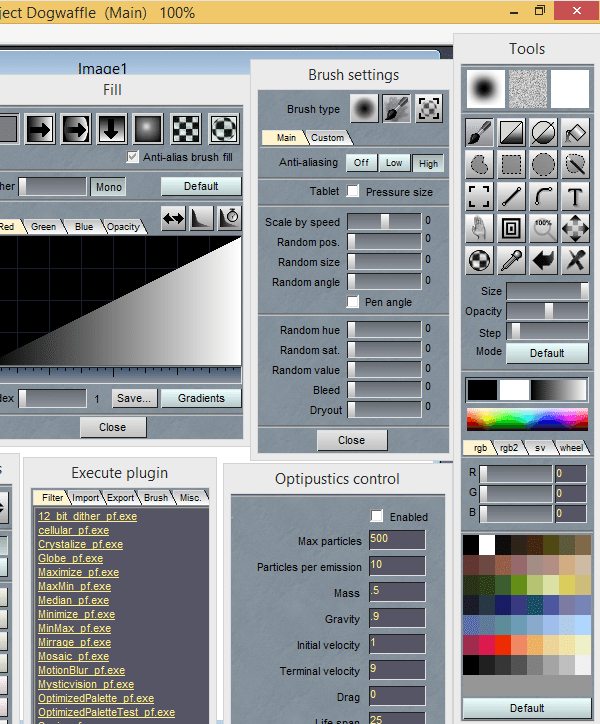Click the undo arrow tool icon
600x724 pixels.
[544, 260]
